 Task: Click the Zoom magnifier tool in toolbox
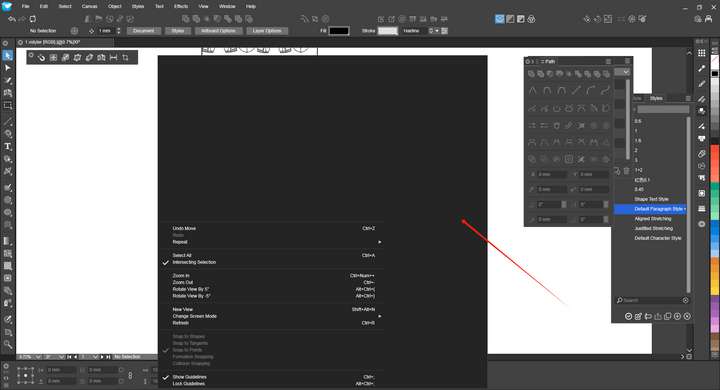pos(7,344)
